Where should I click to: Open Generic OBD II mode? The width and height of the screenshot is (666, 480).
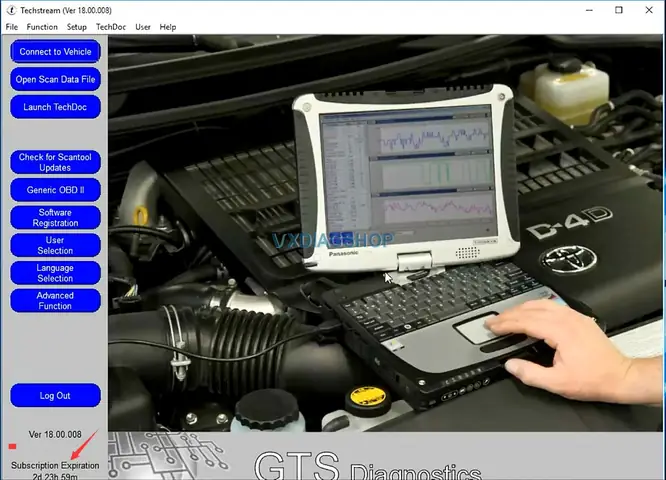pos(55,190)
